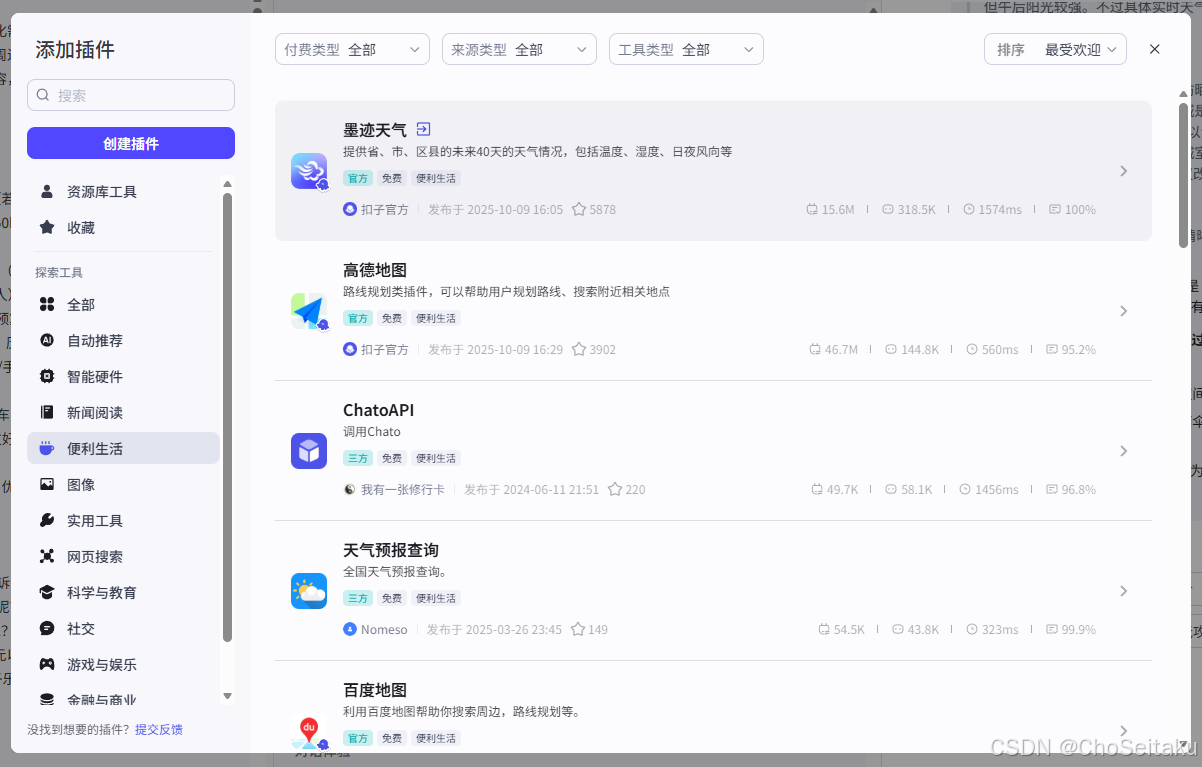Viewport: 1202px width, 767px height.
Task: Click the 新闻阅读 book icon
Action: 47,413
